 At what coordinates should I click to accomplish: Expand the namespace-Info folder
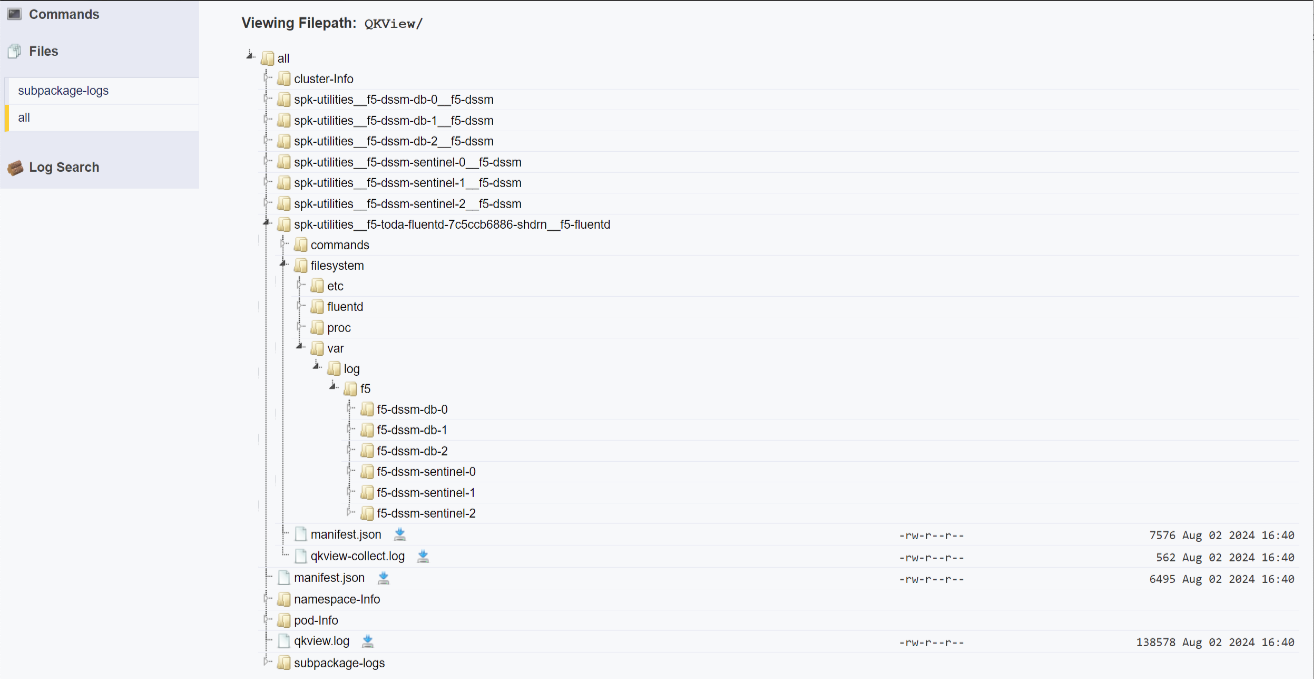point(267,598)
